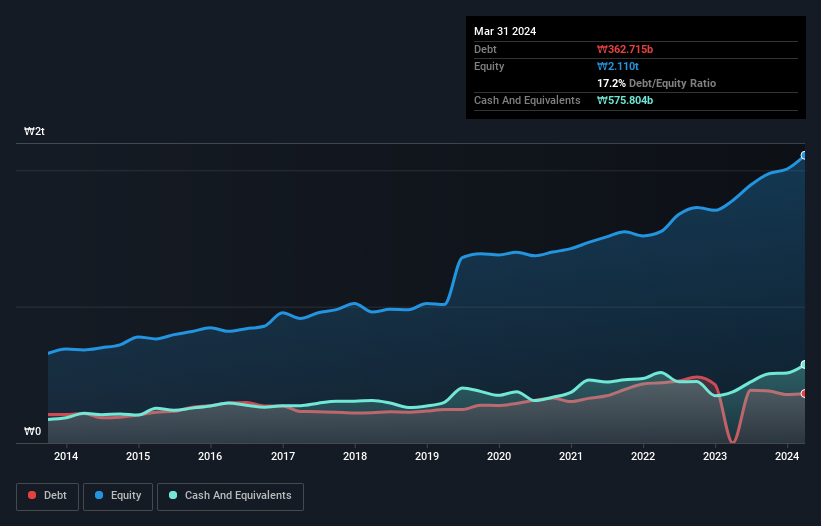Select the red Debt endpoint marker
This screenshot has width=821, height=526.
(804, 394)
